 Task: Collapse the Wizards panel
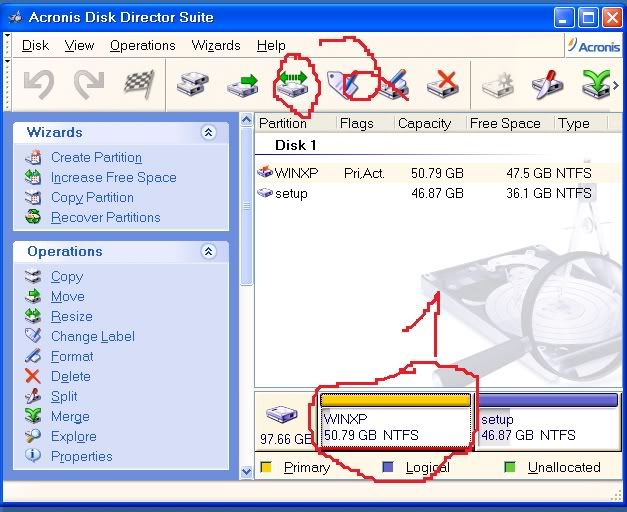[208, 132]
